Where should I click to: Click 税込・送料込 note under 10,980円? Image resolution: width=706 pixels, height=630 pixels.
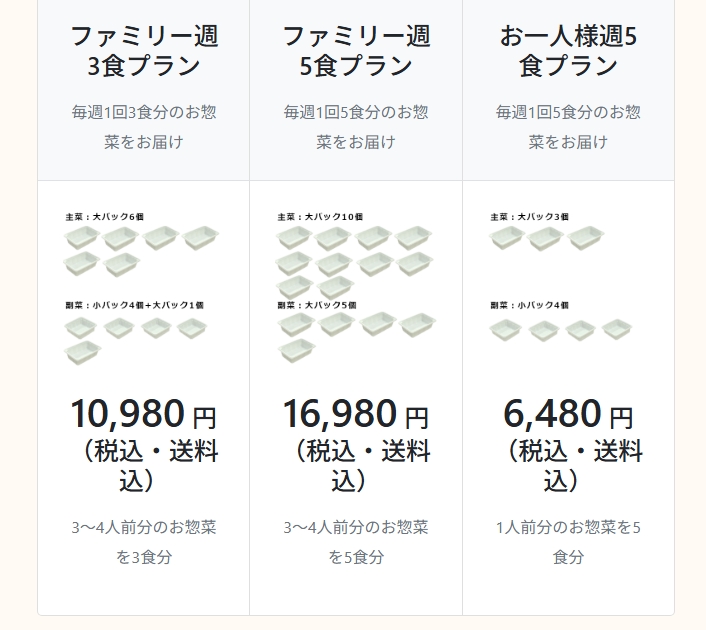click(144, 465)
